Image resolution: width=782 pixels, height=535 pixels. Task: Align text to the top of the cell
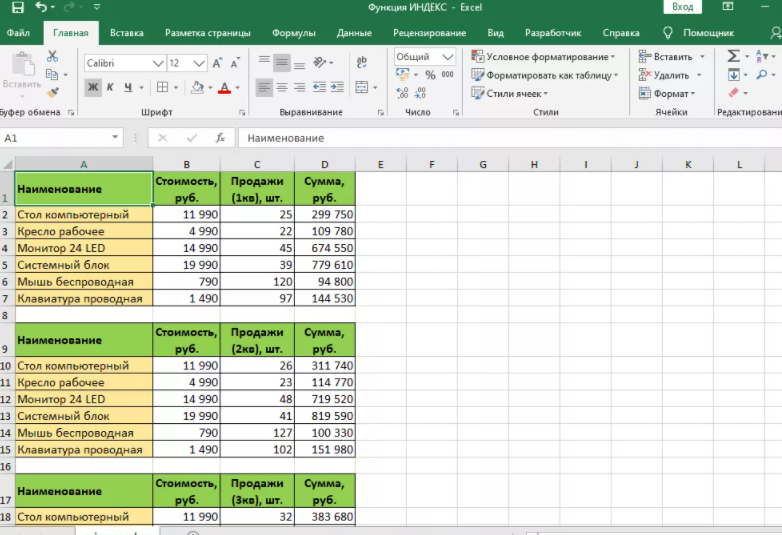click(x=264, y=61)
